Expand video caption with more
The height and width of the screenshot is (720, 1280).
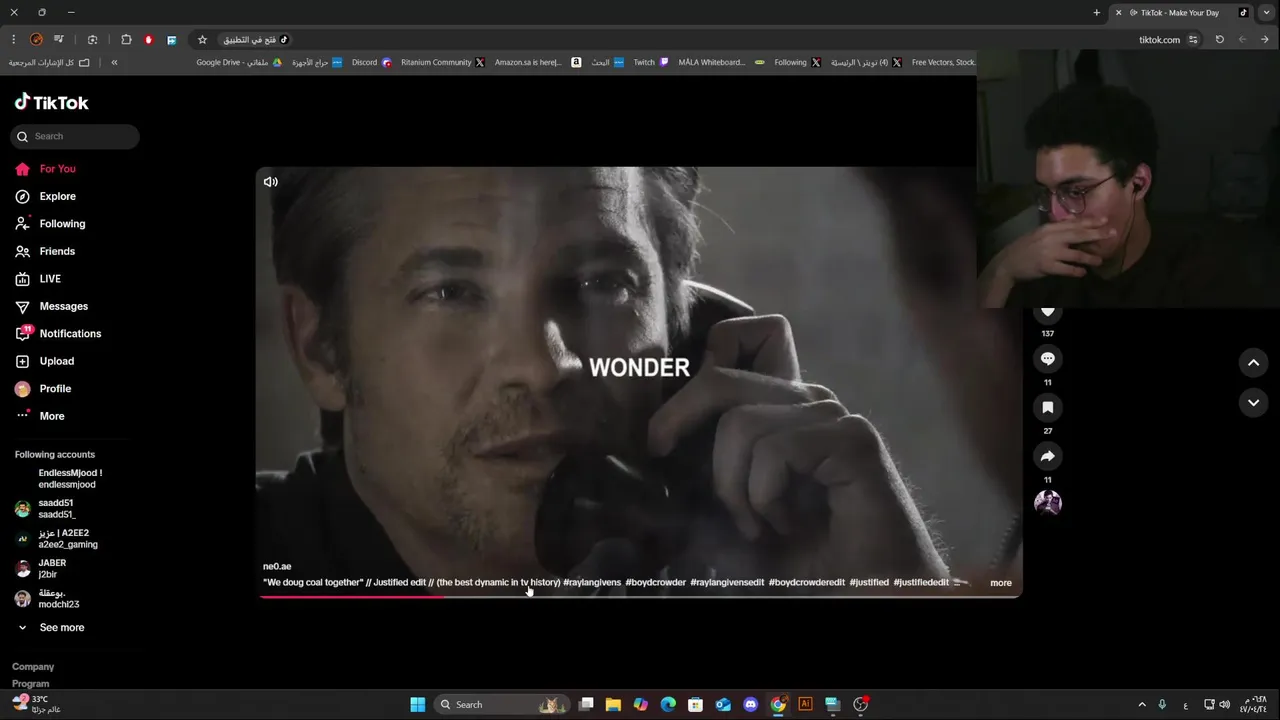1001,583
